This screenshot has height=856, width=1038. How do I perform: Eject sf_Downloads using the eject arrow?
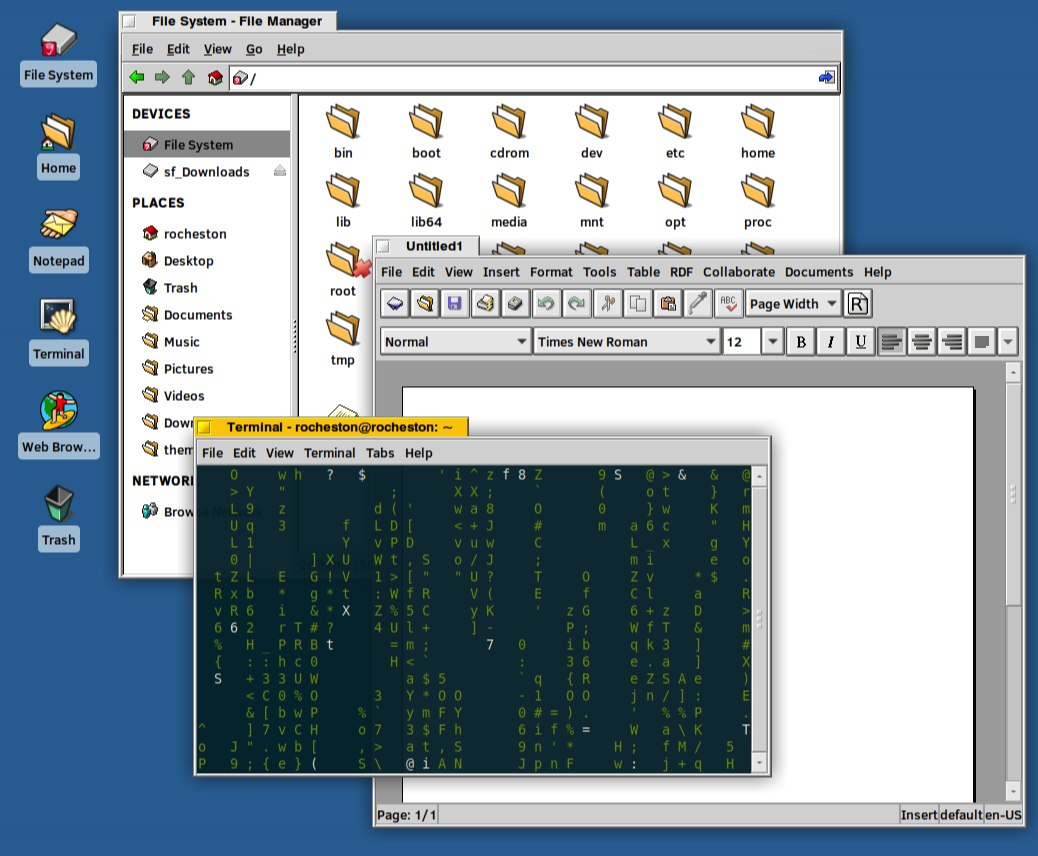[280, 171]
